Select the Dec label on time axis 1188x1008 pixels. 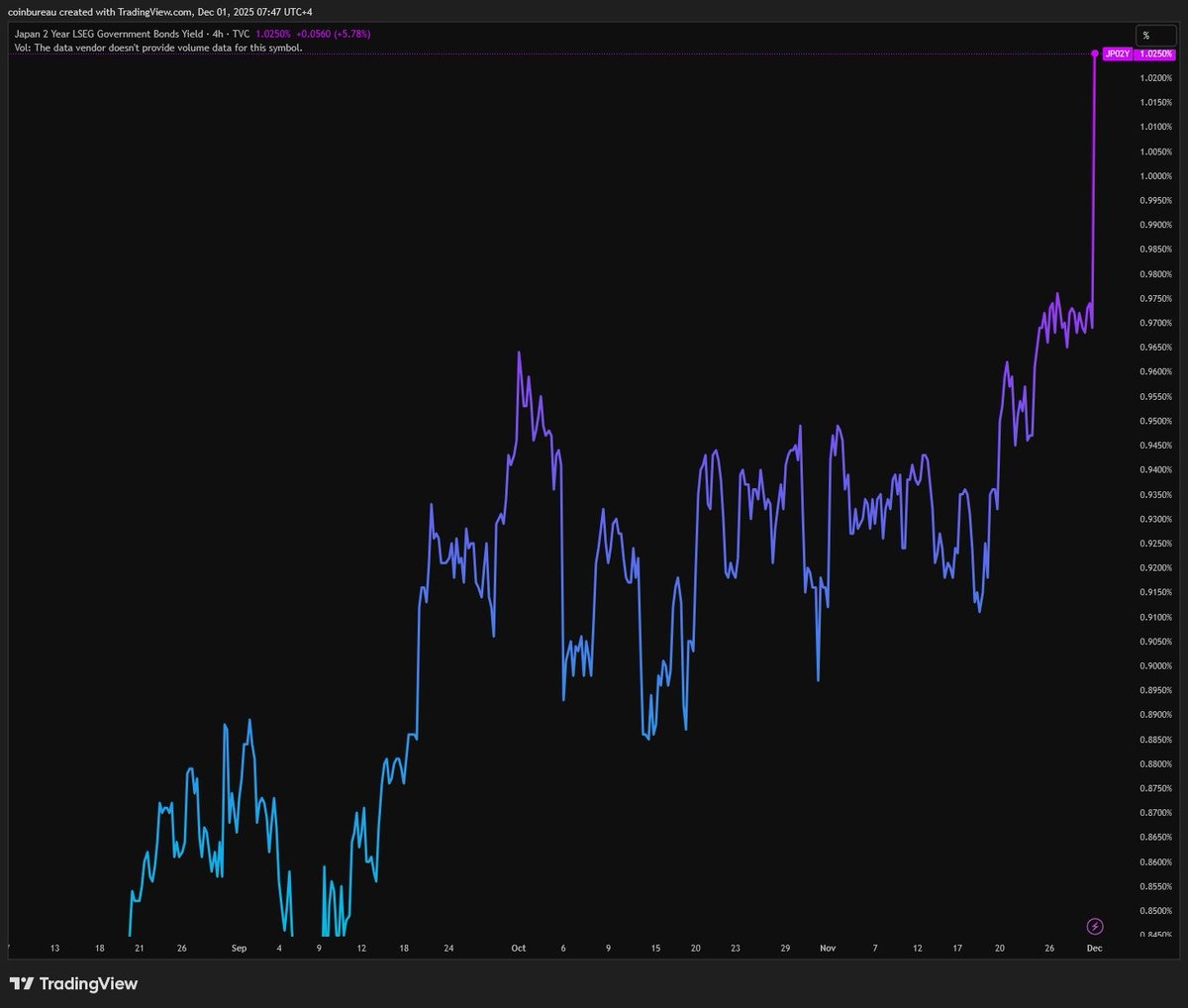1094,948
